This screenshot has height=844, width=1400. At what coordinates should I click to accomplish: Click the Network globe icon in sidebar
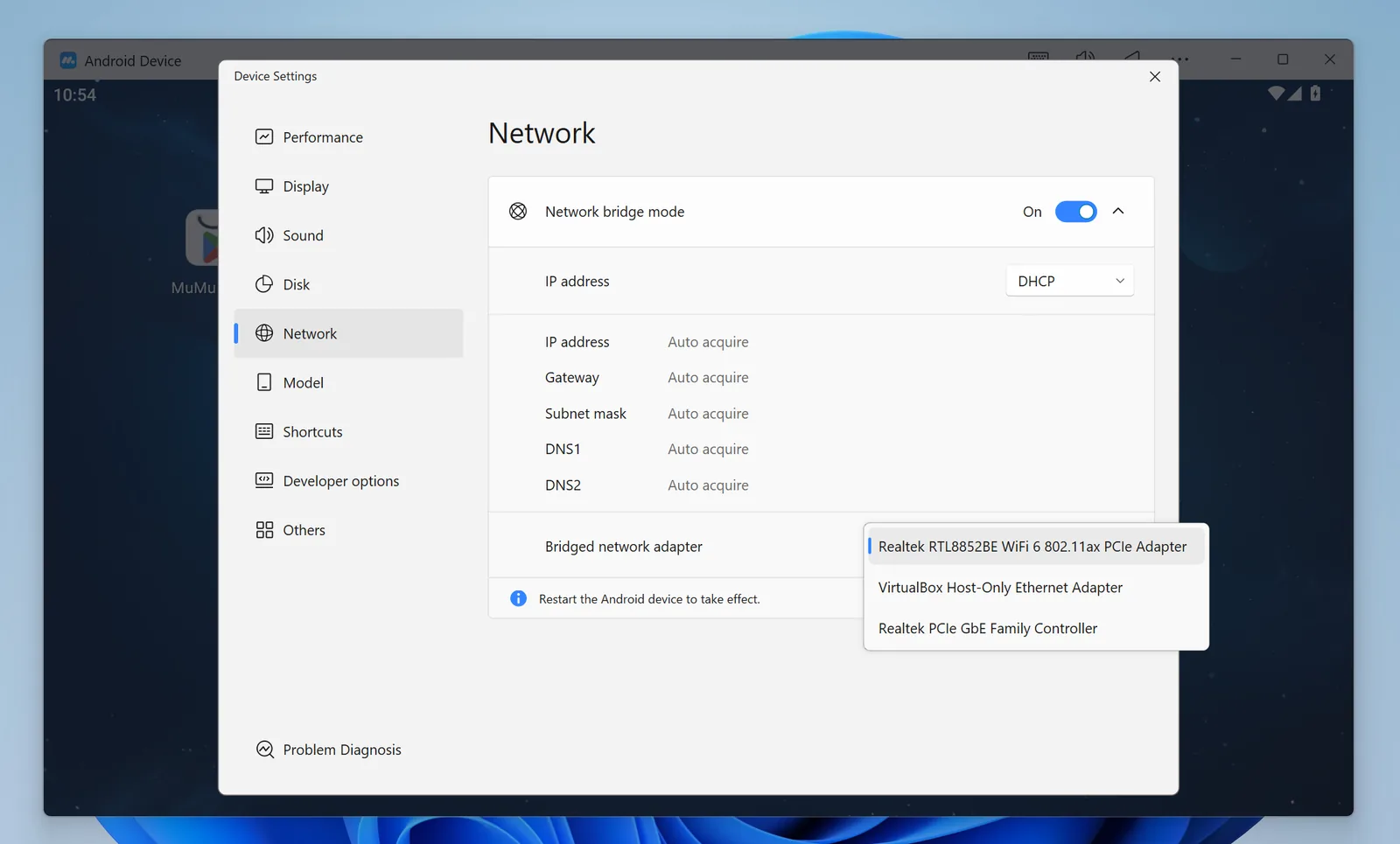[x=264, y=333]
